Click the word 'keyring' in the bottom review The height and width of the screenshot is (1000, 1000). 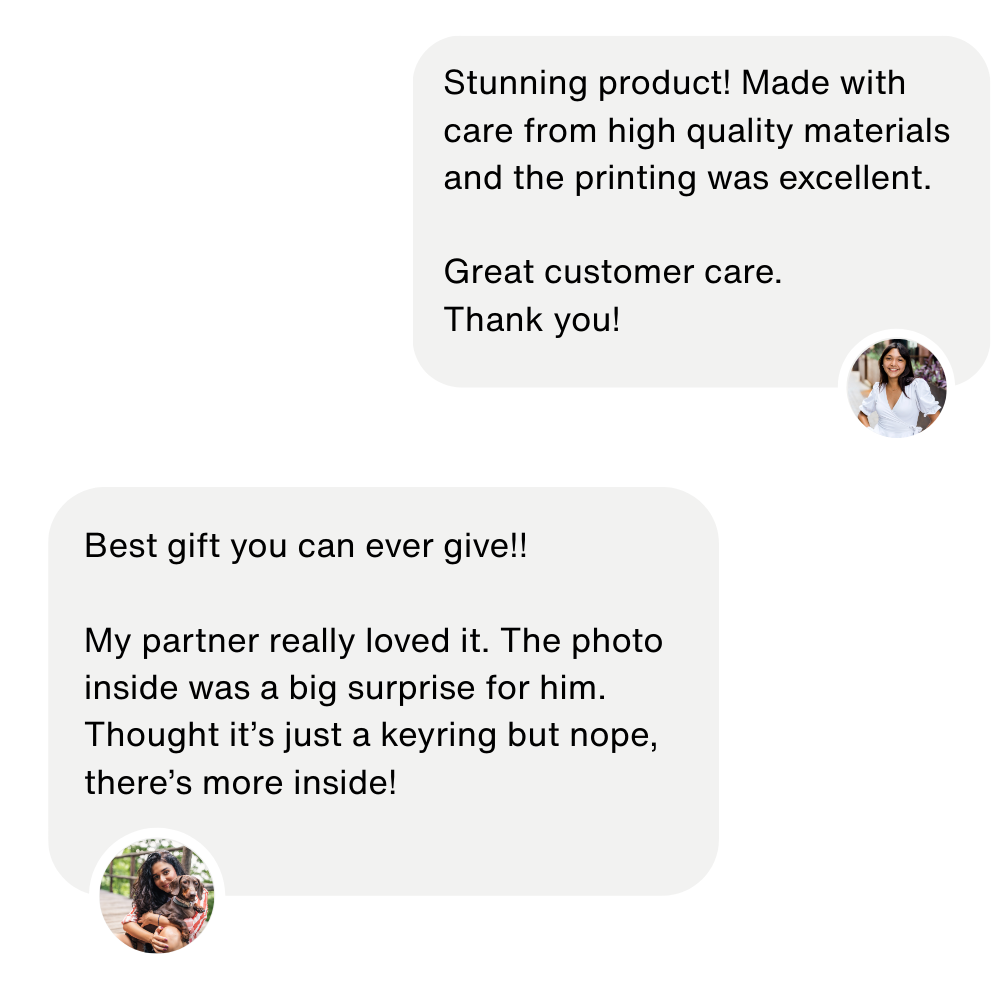pos(438,736)
